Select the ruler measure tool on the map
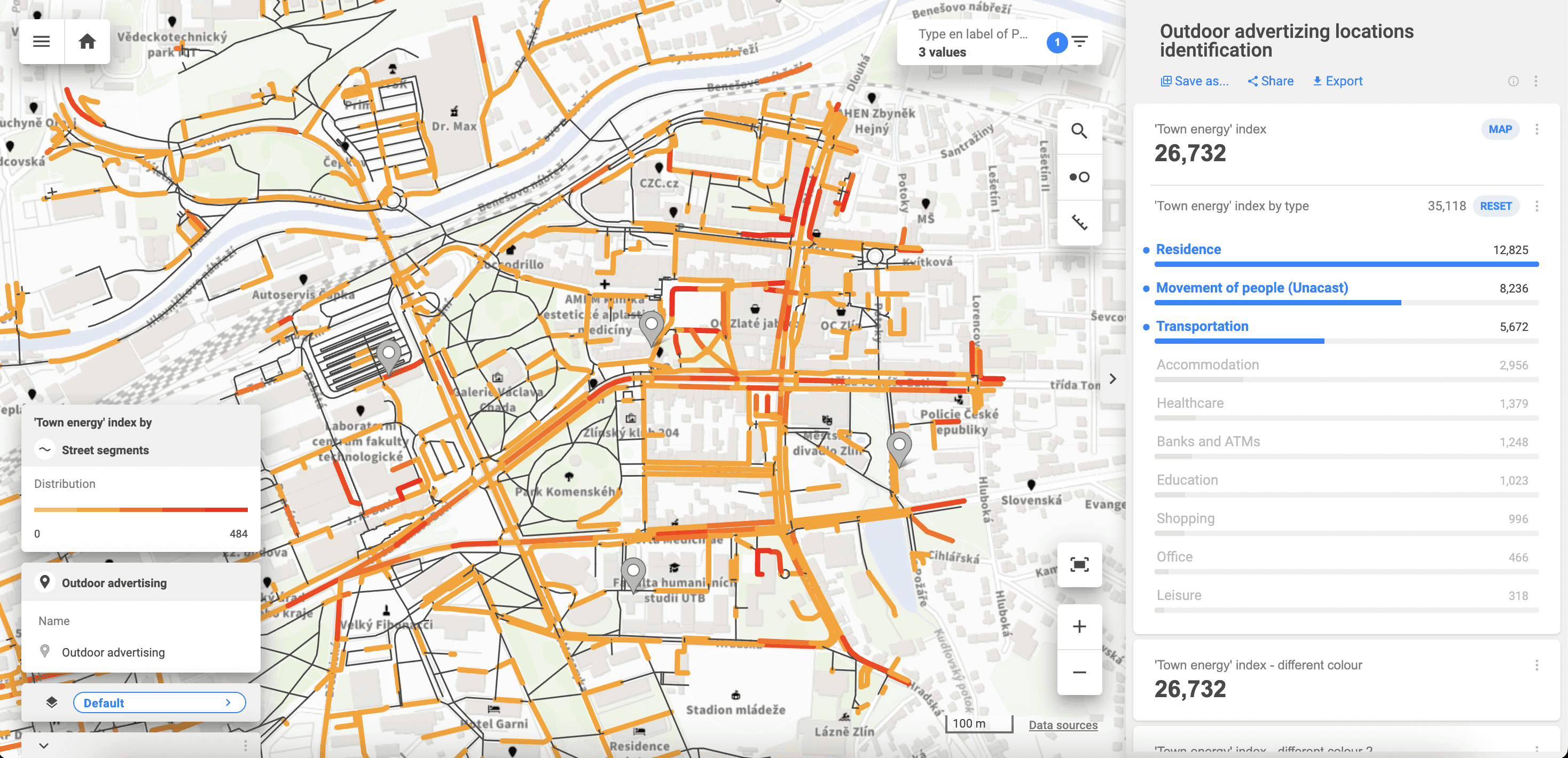The image size is (1568, 758). pyautogui.click(x=1079, y=222)
